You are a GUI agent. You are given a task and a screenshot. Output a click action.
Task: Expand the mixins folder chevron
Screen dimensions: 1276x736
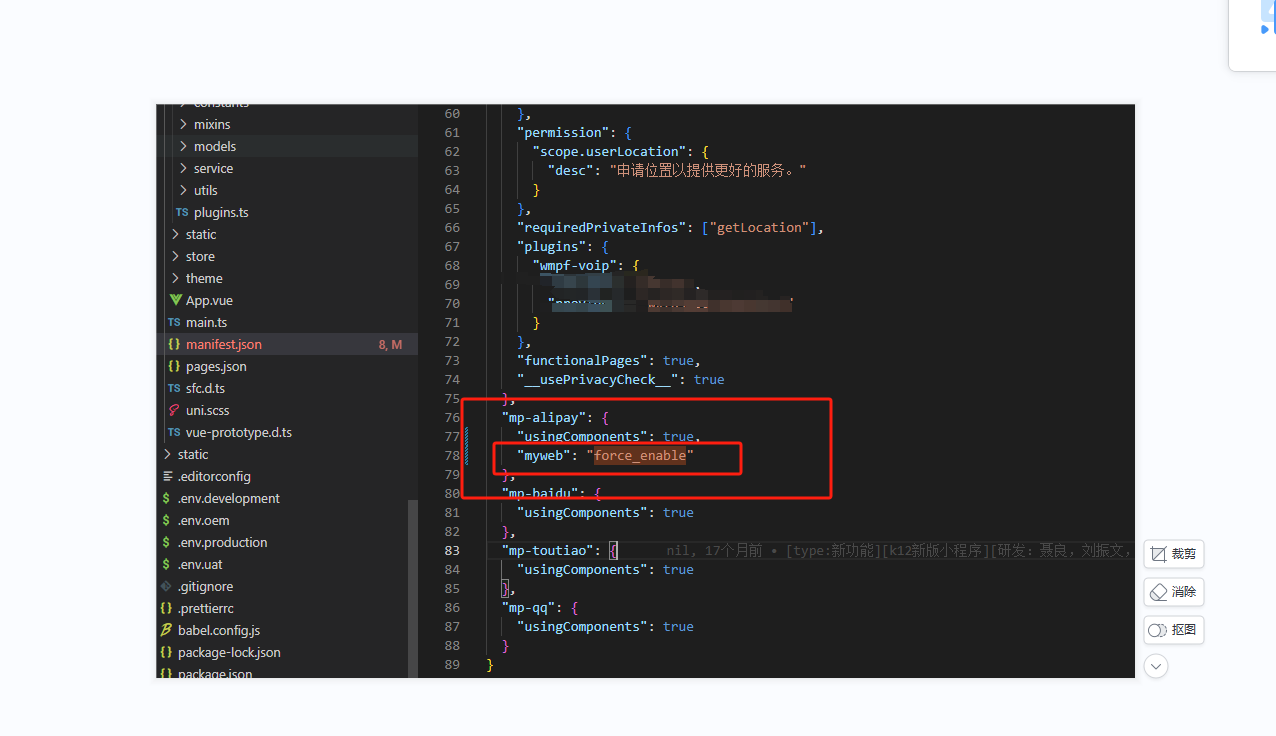click(183, 124)
